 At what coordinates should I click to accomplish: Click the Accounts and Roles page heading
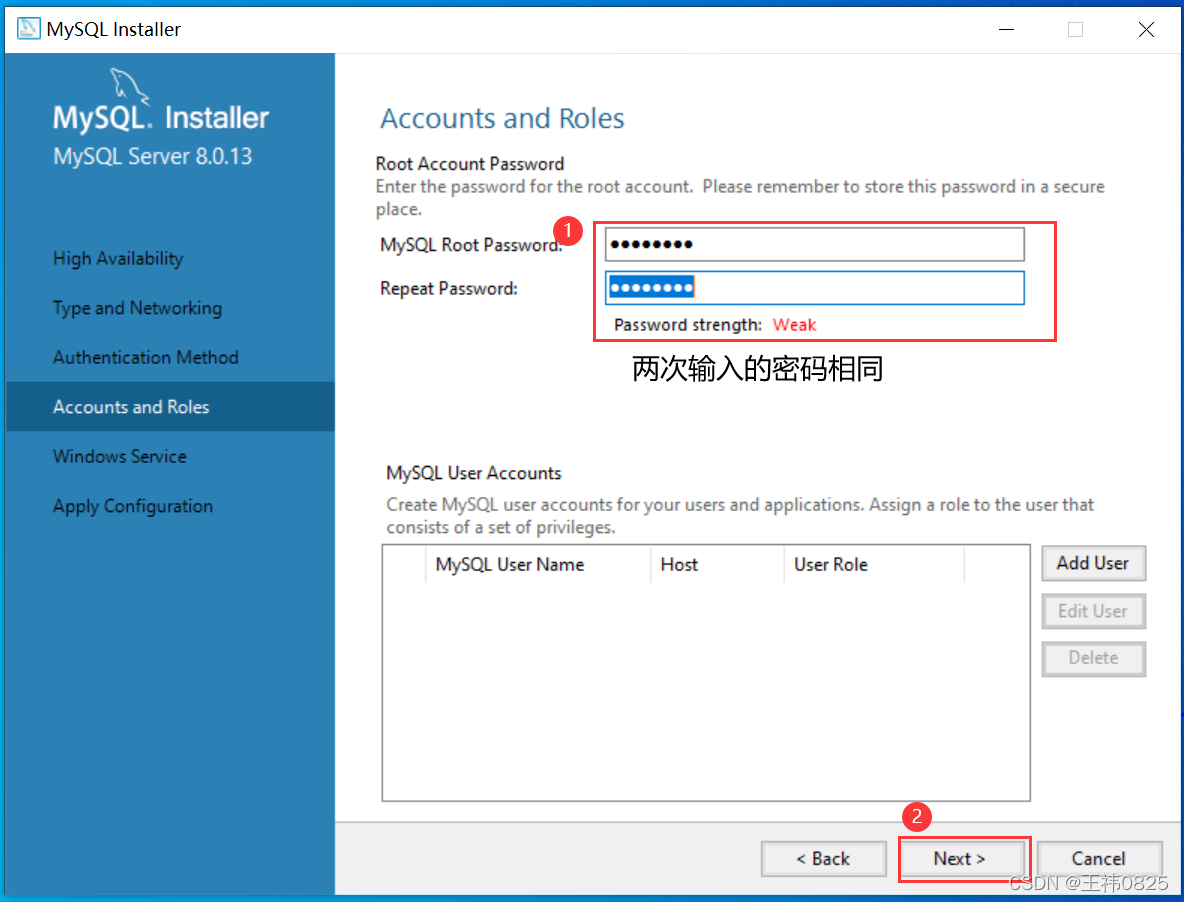(x=502, y=119)
